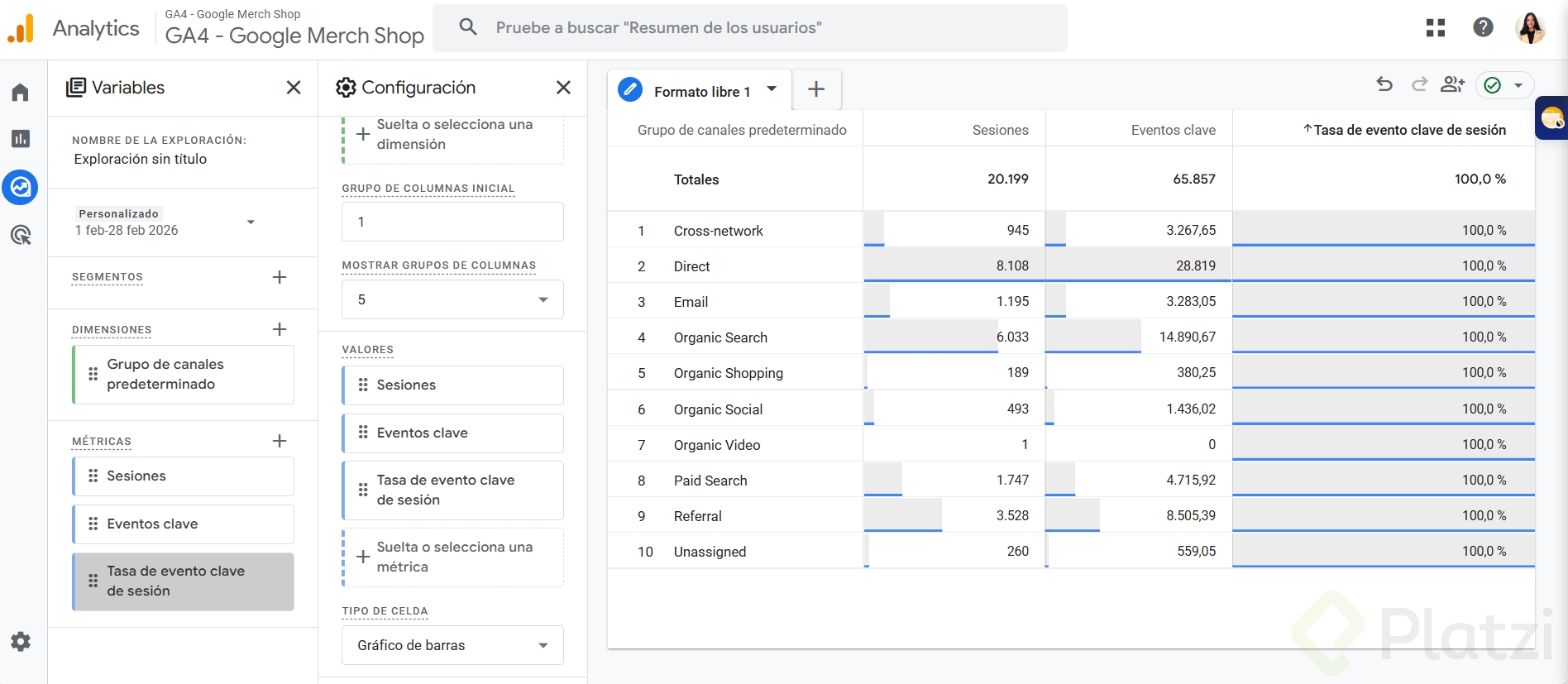Open the Home icon in left sidebar
Viewport: 1568px width, 684px height.
[x=21, y=92]
